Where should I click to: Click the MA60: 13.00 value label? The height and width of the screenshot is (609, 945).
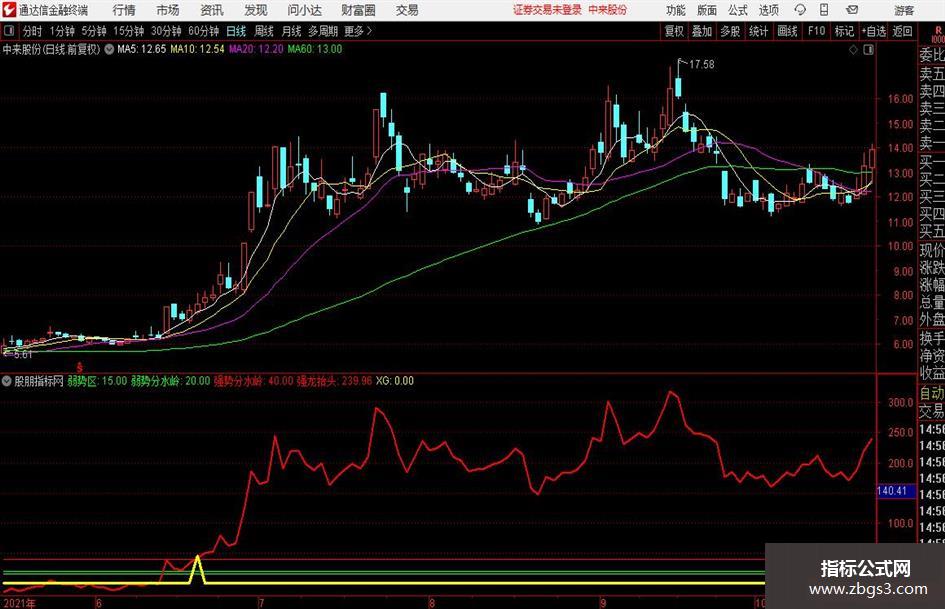tap(315, 49)
